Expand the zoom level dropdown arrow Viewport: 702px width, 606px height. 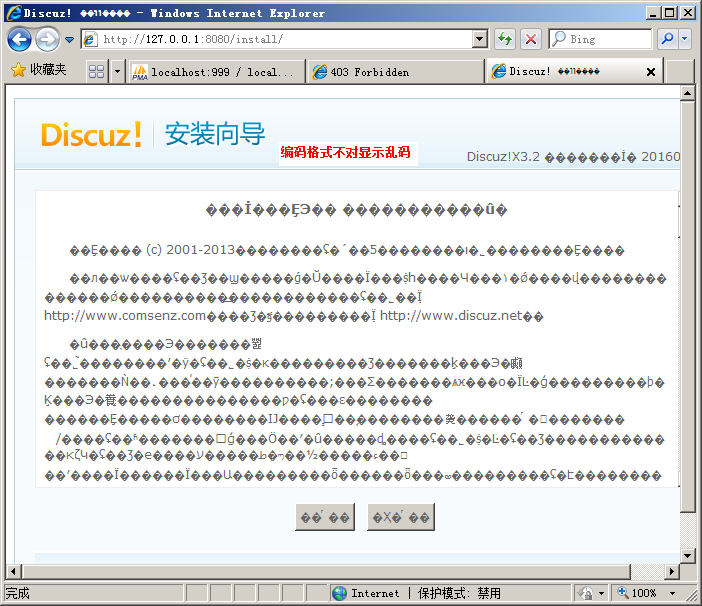672,593
